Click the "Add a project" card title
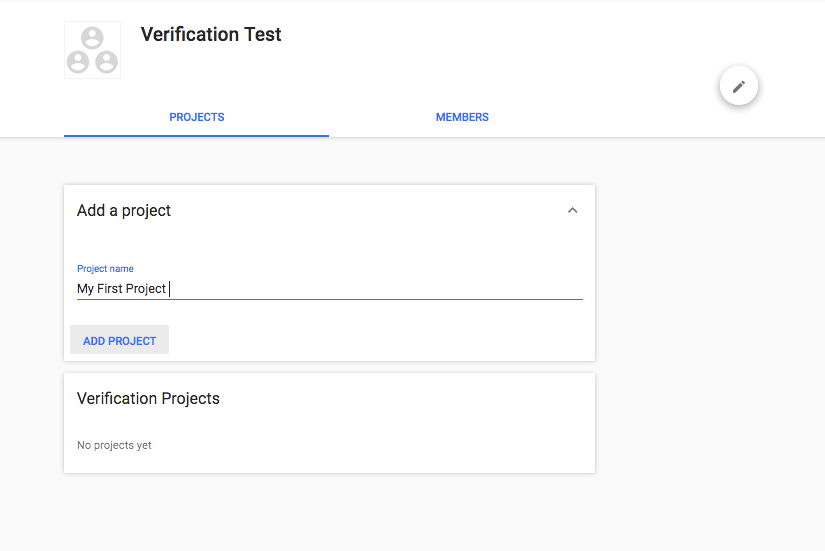Image resolution: width=825 pixels, height=551 pixels. pos(124,211)
